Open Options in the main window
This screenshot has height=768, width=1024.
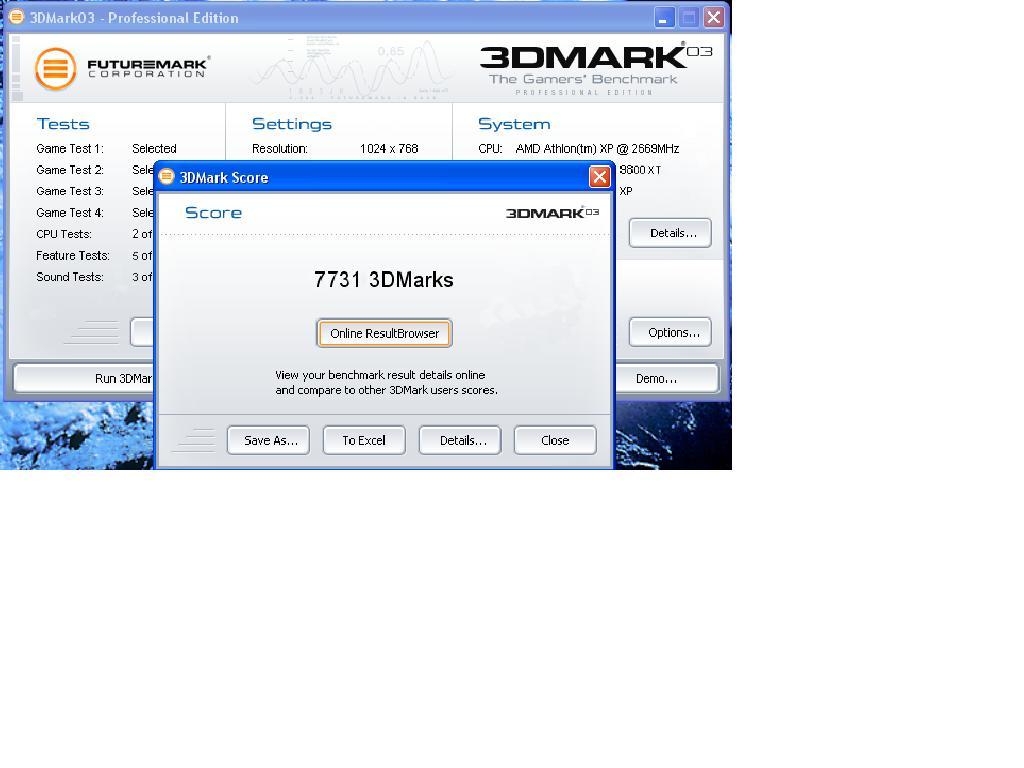[x=670, y=332]
